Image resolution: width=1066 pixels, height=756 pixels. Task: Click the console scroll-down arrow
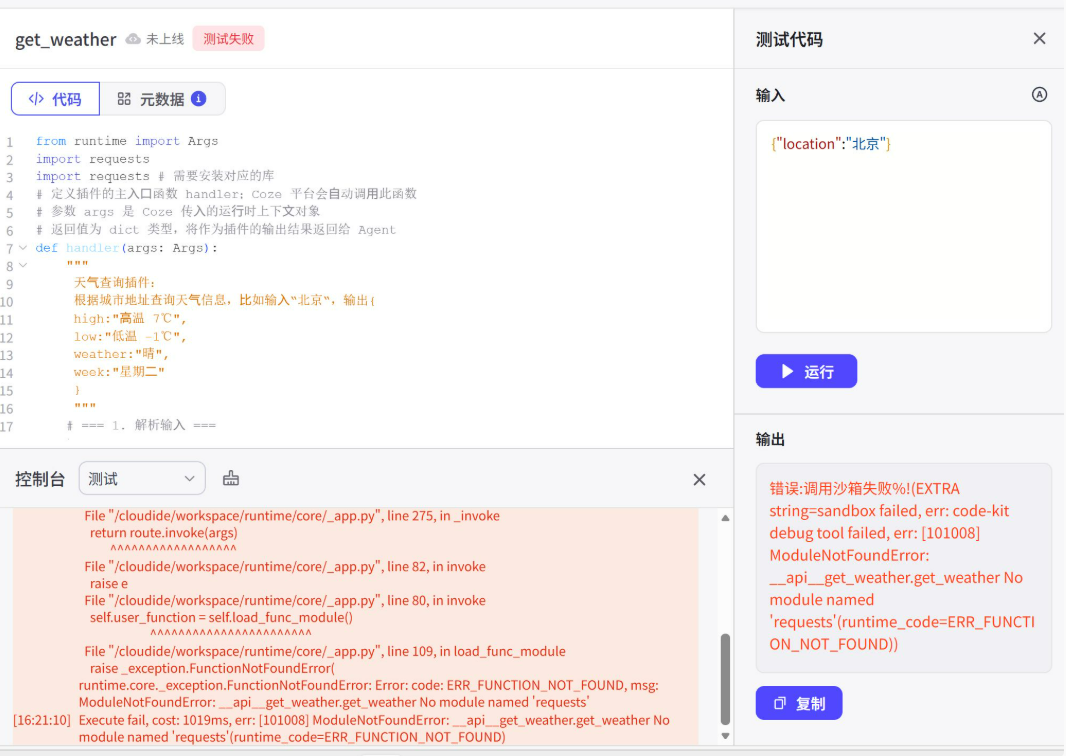pyautogui.click(x=725, y=736)
